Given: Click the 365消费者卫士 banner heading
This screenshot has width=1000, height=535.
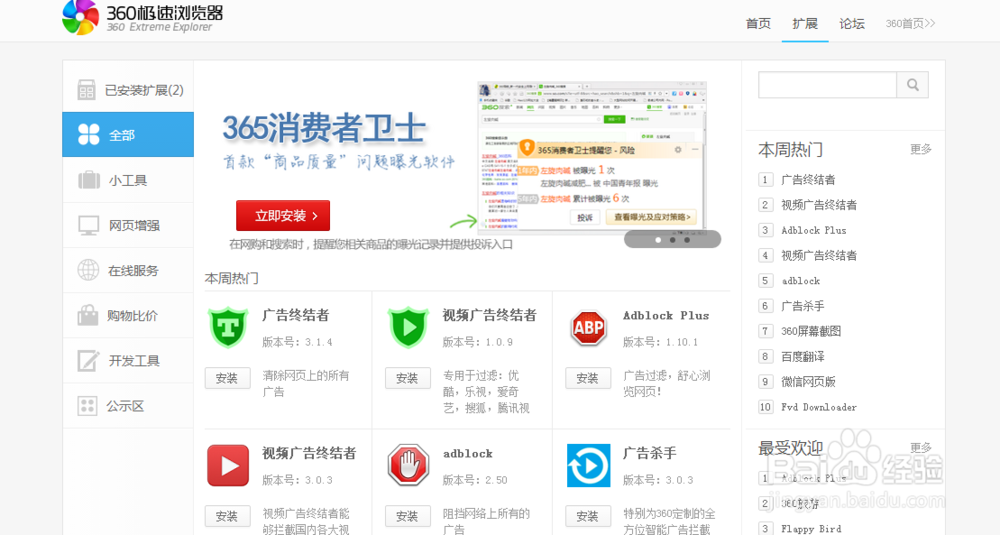Looking at the screenshot, I should tap(324, 128).
